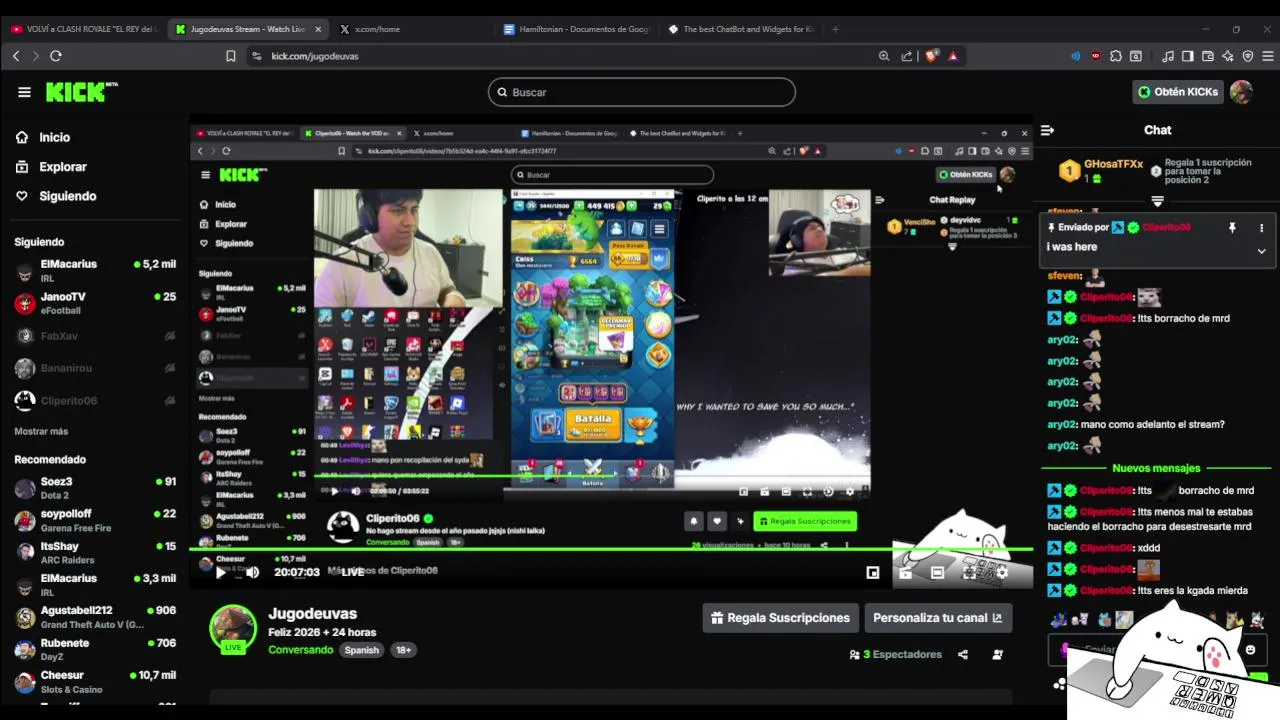
Task: Open Rubenete recommended channel
Action: (x=95, y=650)
